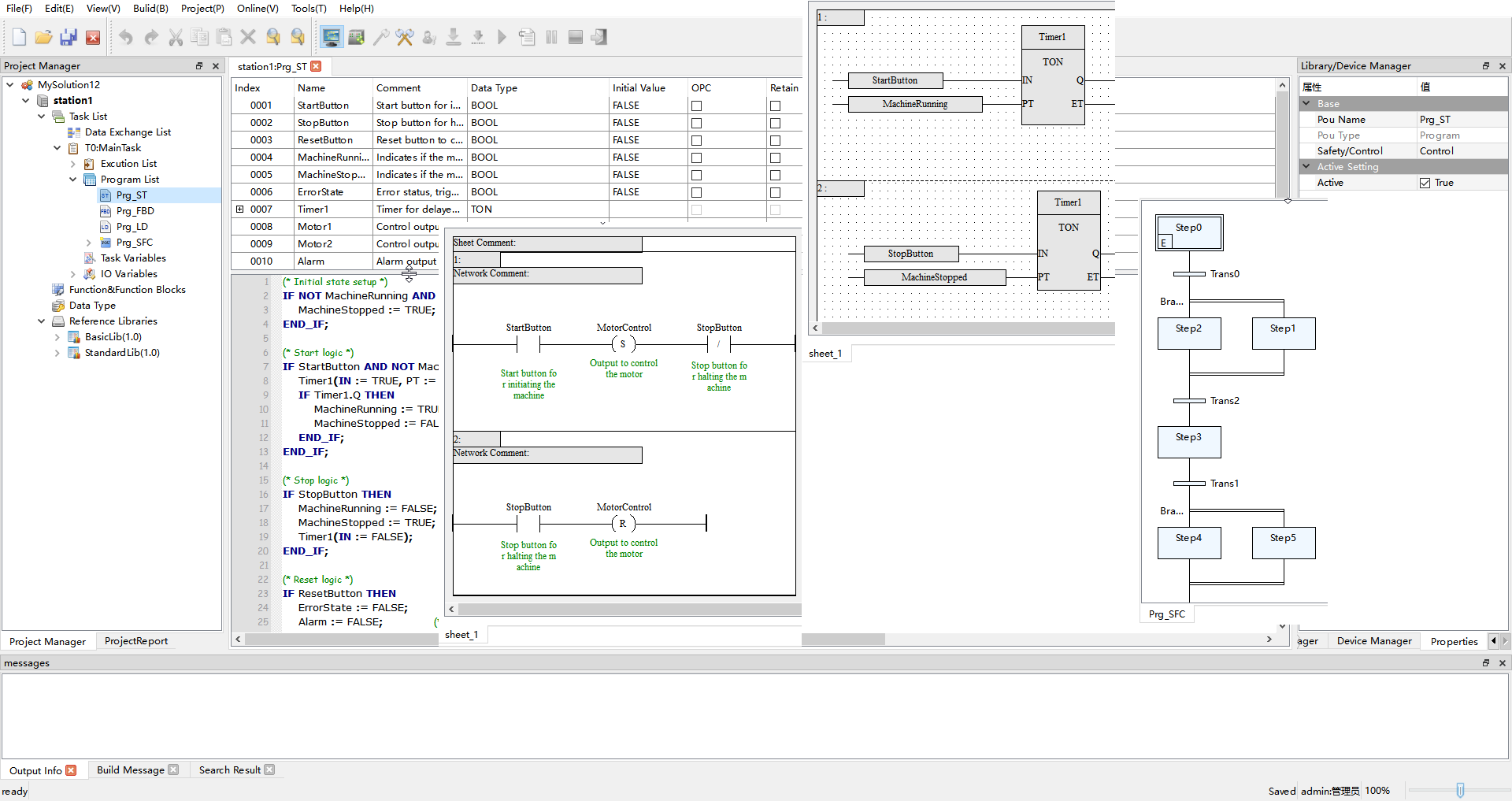Screen dimensions: 1512x801
Task: Expand the IO Variables tree node
Action: click(x=73, y=274)
